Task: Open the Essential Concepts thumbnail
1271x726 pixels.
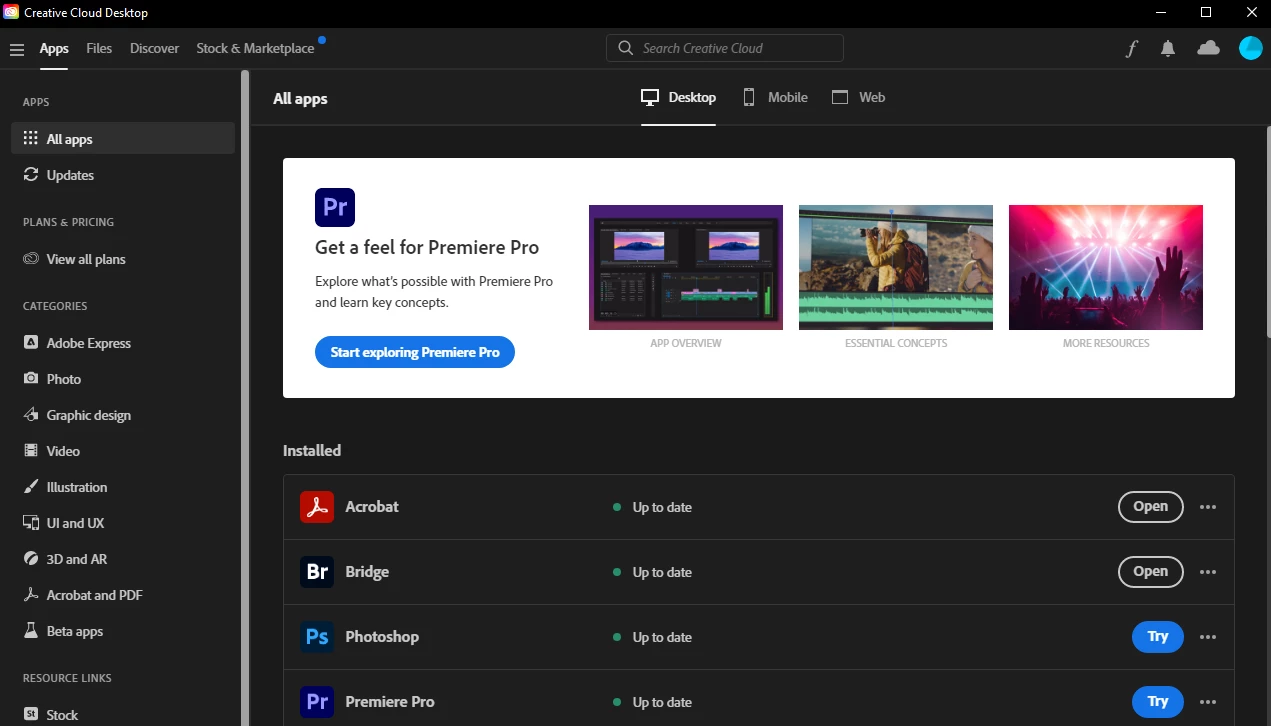Action: [x=896, y=267]
